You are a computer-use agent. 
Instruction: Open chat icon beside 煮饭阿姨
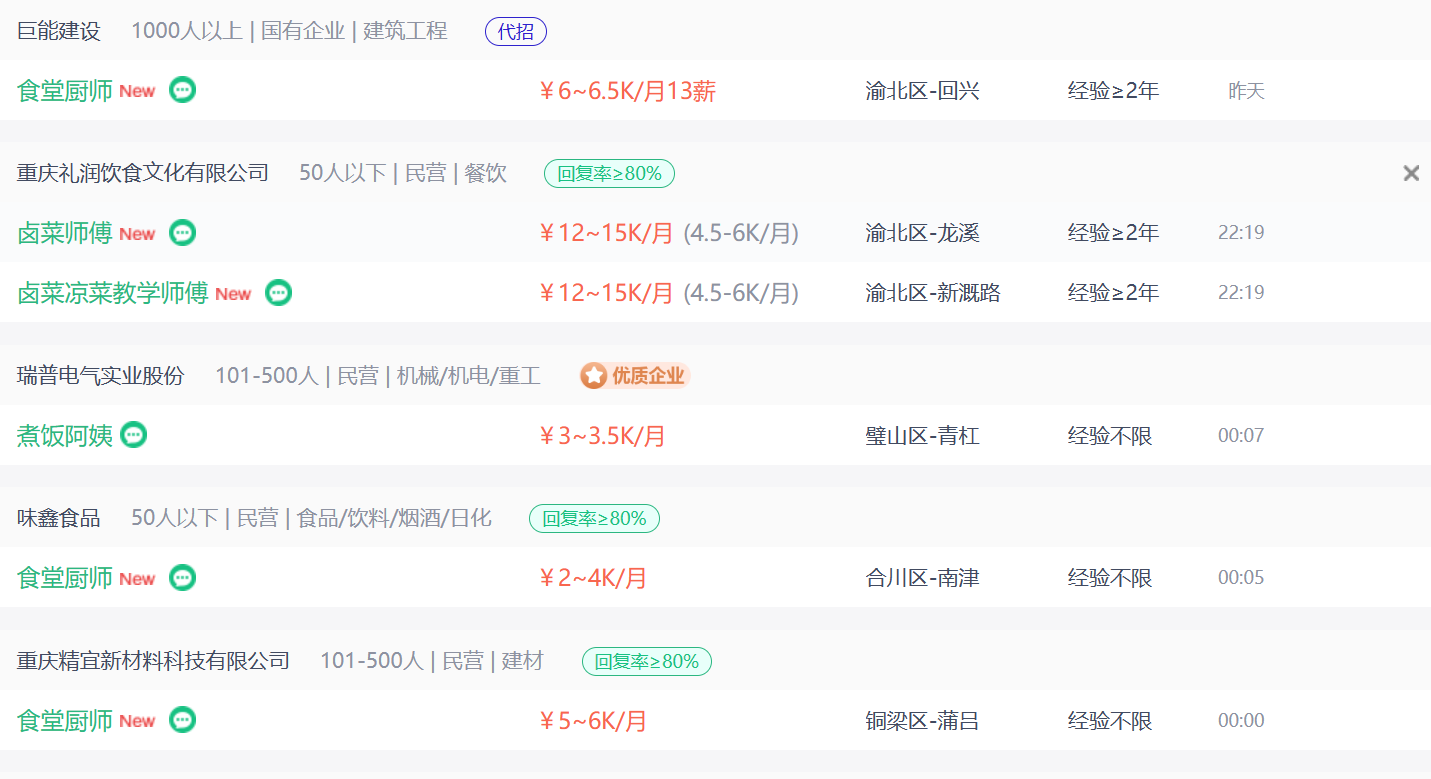134,435
